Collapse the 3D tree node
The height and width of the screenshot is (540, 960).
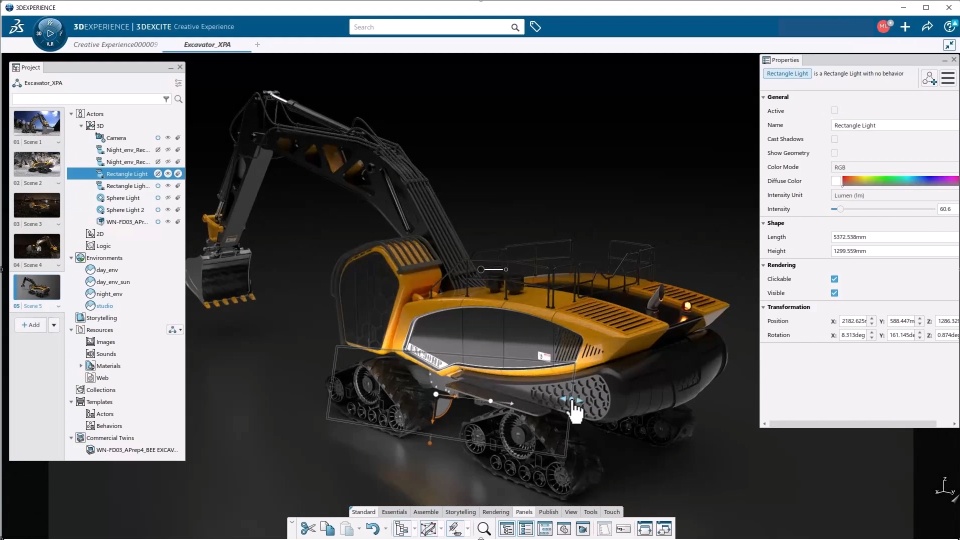point(81,126)
